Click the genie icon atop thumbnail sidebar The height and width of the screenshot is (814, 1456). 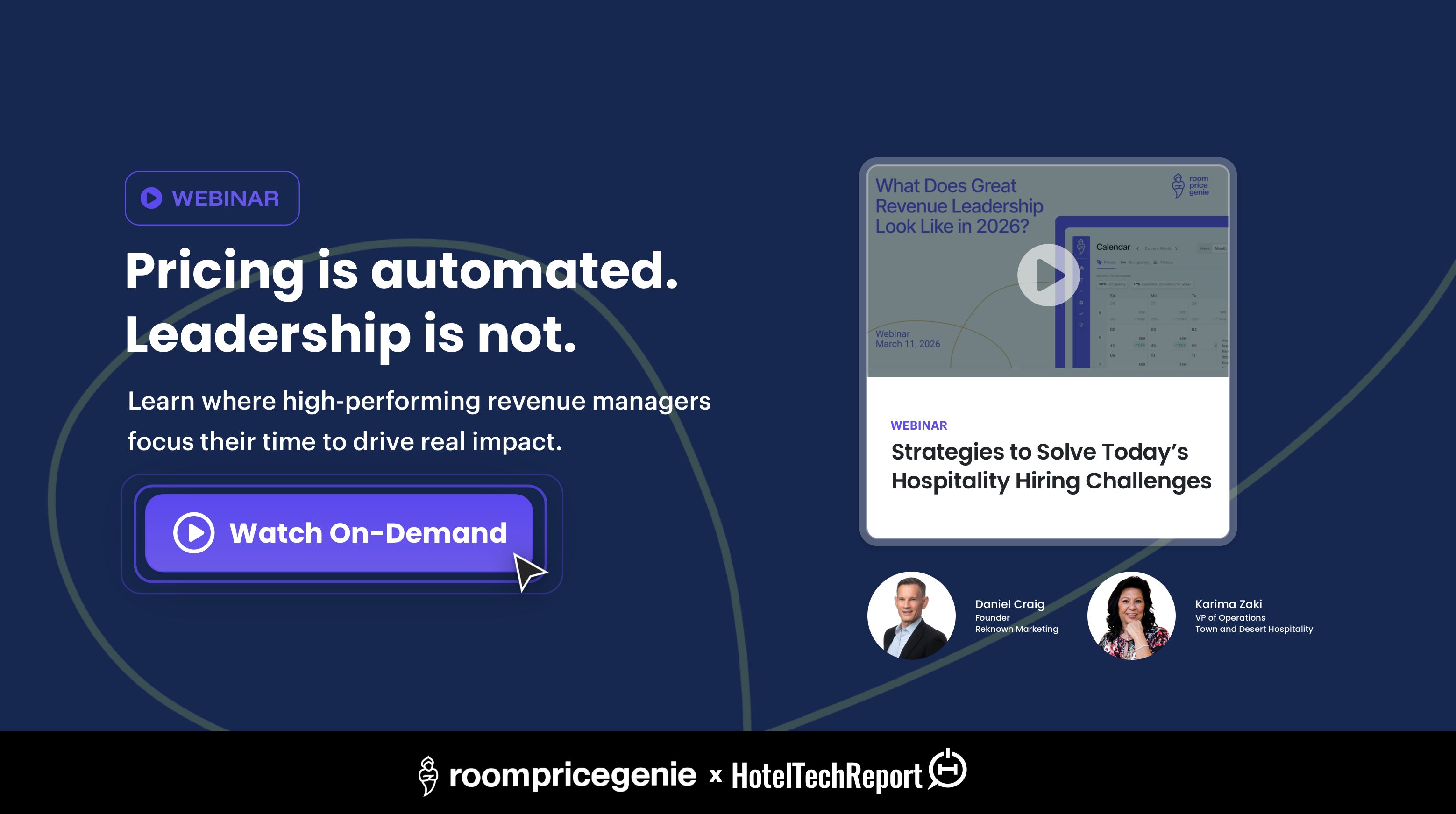tap(1081, 247)
